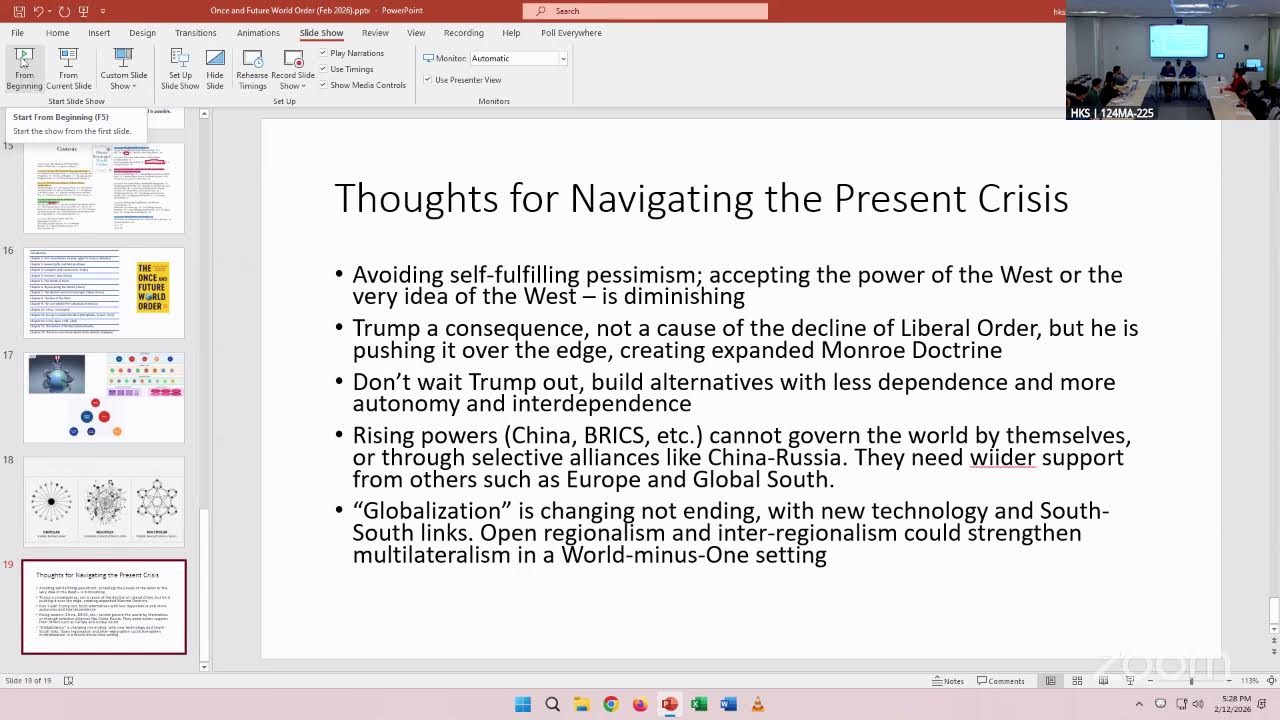This screenshot has height=720, width=1280.
Task: Click the Hide Slide button
Action: pyautogui.click(x=215, y=69)
